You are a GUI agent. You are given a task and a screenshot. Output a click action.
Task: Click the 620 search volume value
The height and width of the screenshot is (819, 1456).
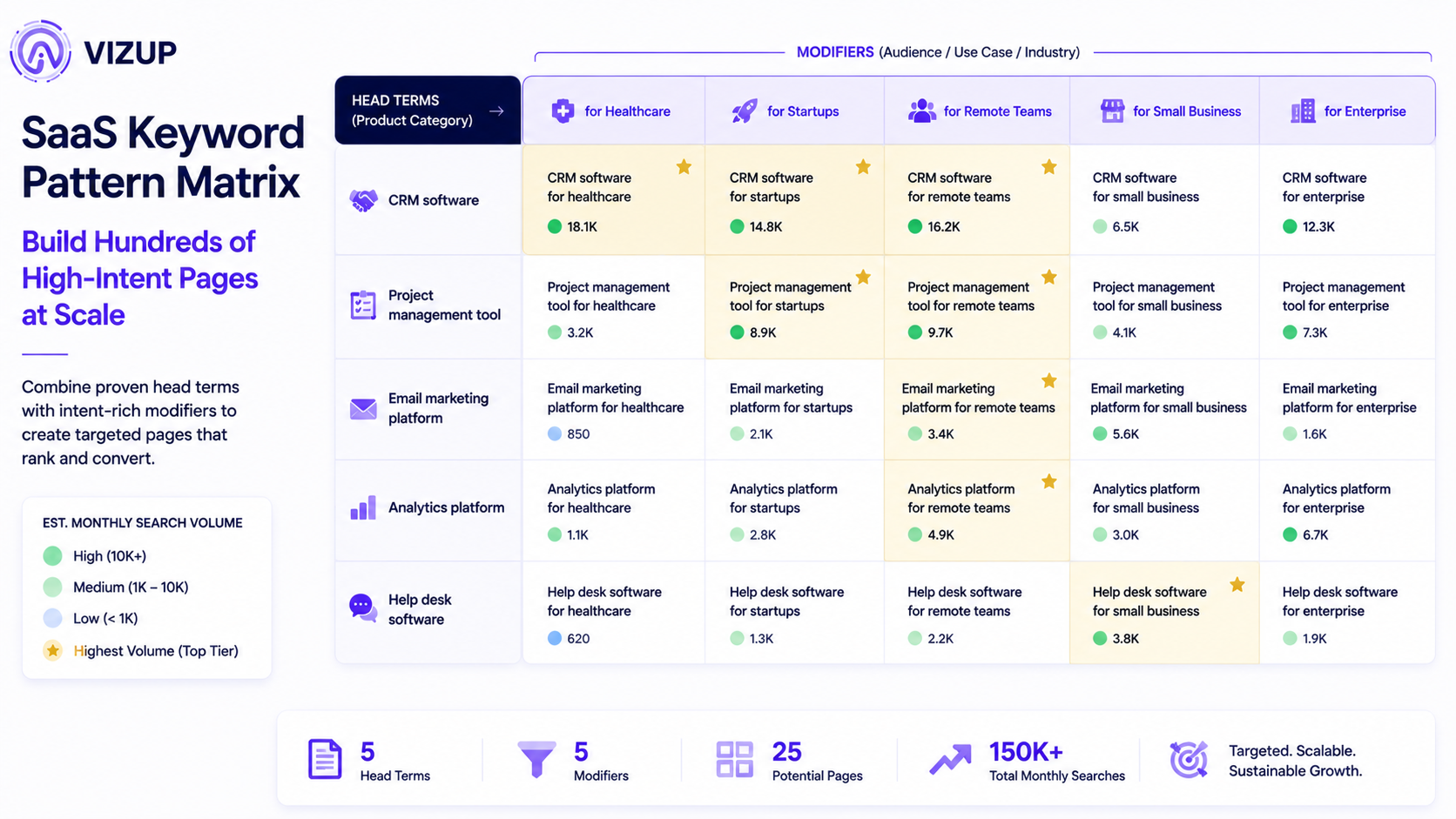578,638
